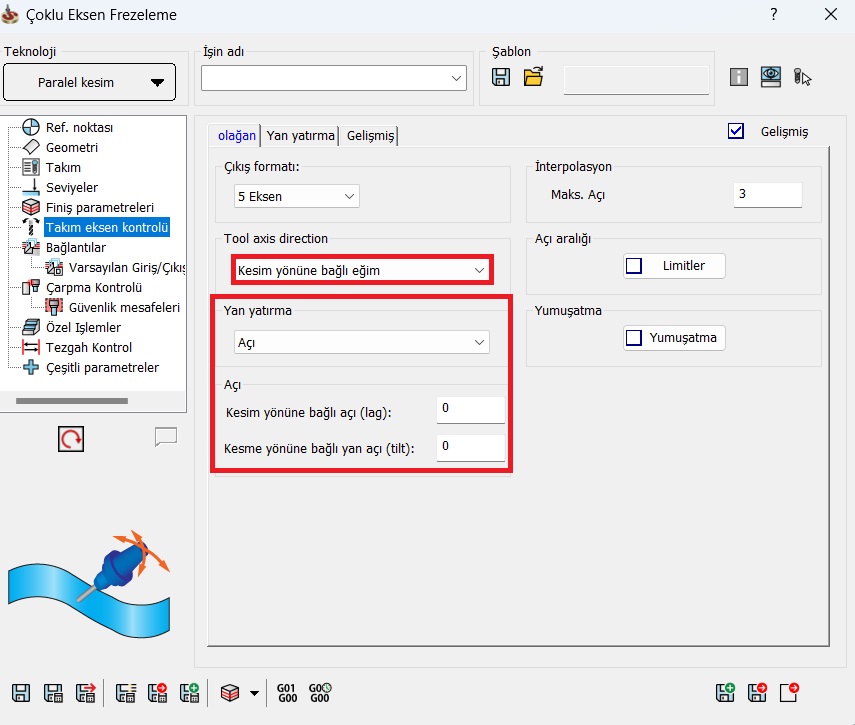Open the Paralel kesim technology dropdown
855x725 pixels.
coord(90,82)
